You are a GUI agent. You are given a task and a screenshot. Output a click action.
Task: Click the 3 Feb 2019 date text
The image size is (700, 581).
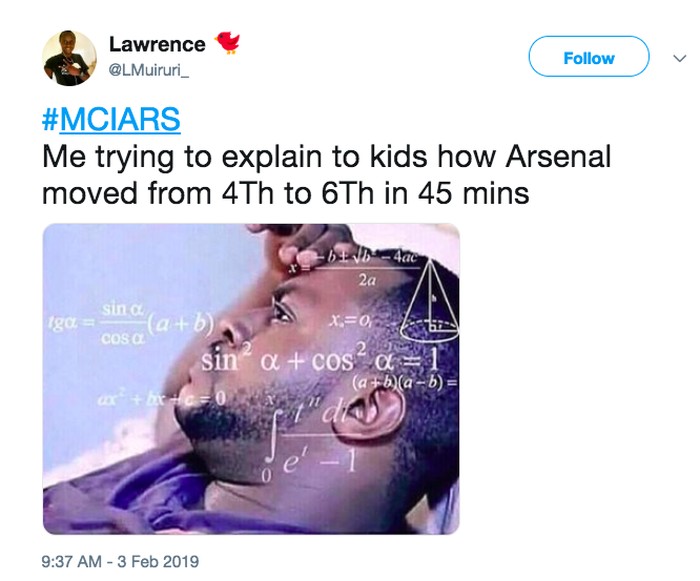click(164, 562)
